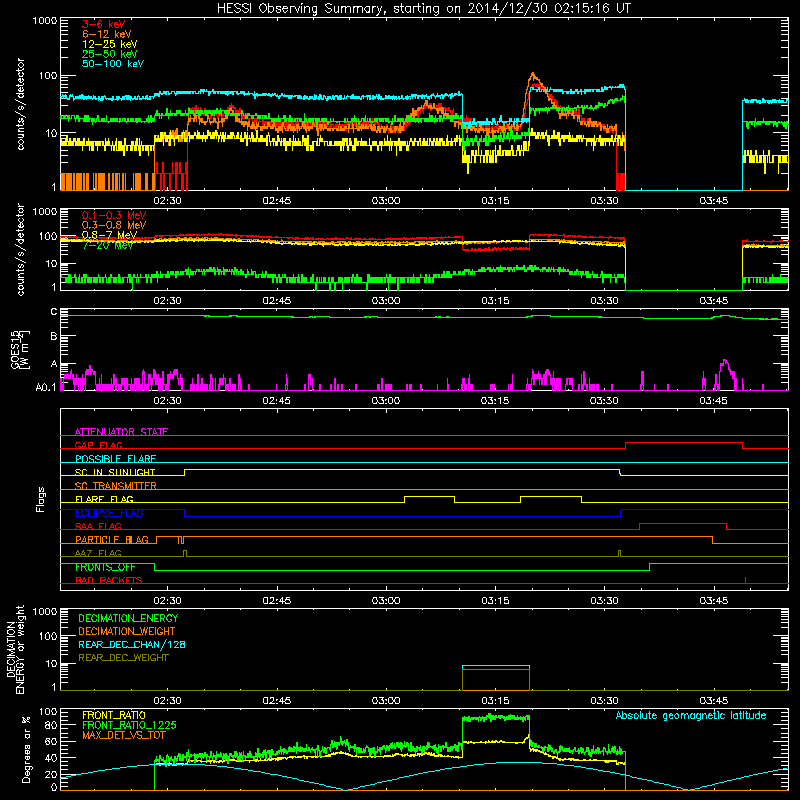Viewport: 800px width, 800px height.
Task: Click the Absolute geomagnetic latitude label
Action: click(x=691, y=716)
